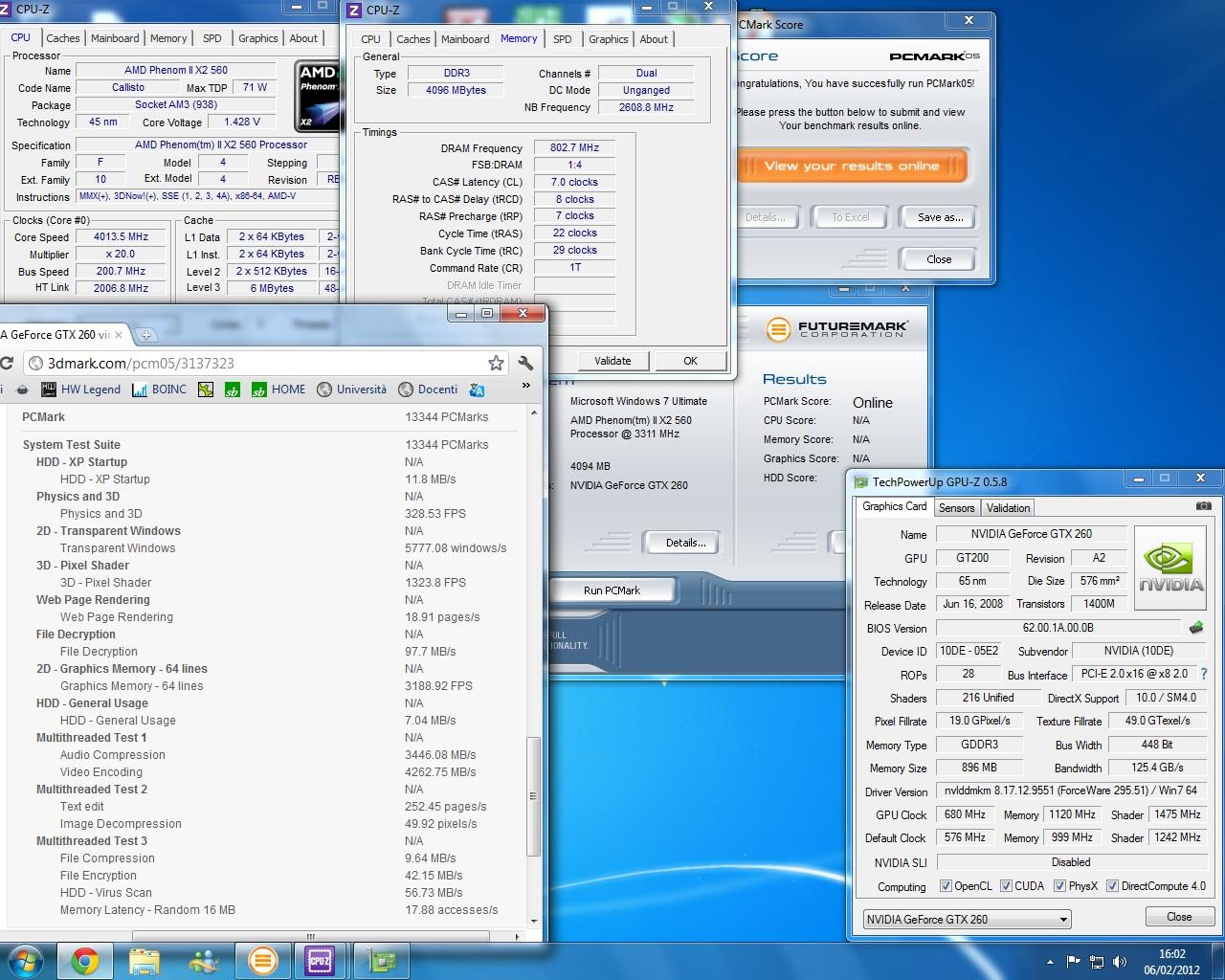The height and width of the screenshot is (980, 1225).
Task: Click the BIOS Version field 62.00.1A.00.0B
Action: click(1058, 628)
